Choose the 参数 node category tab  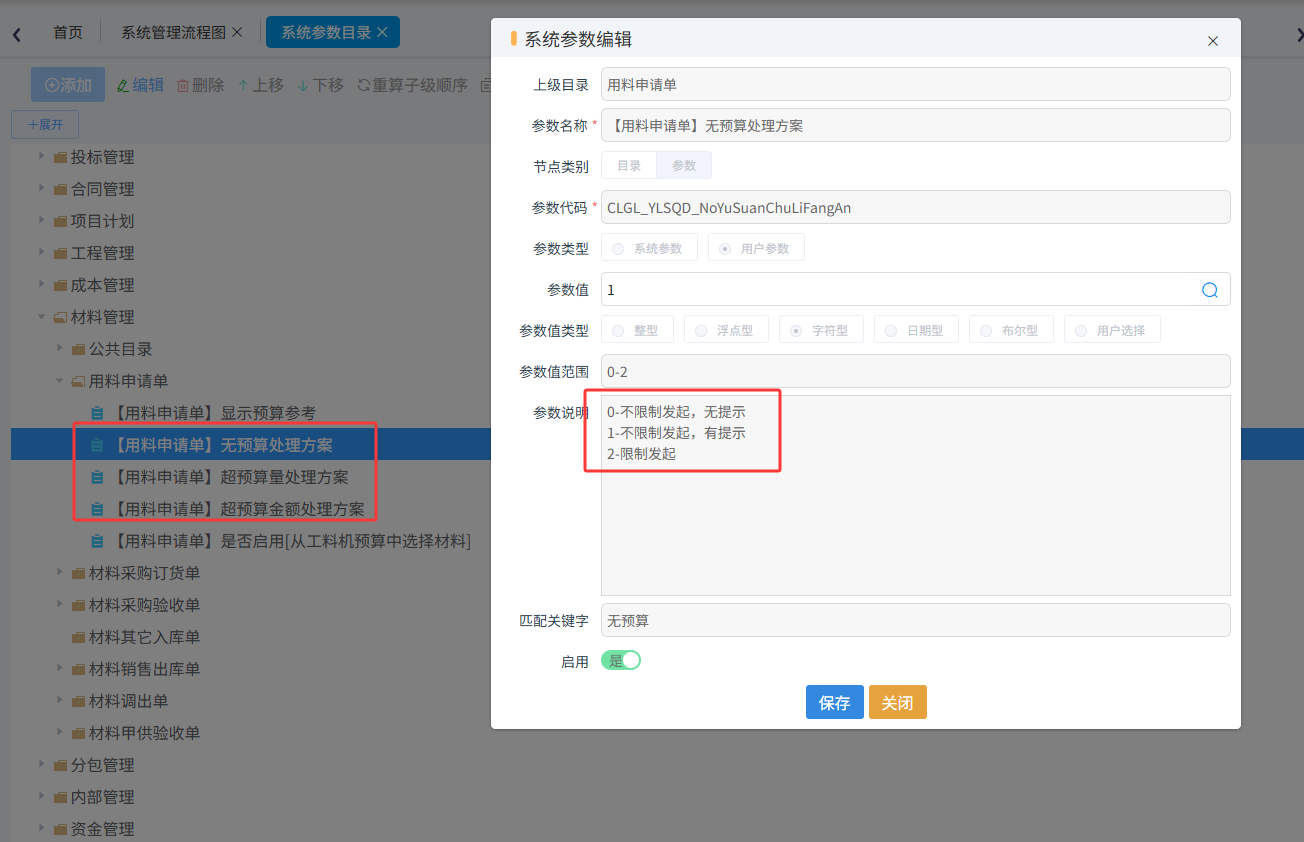coord(684,166)
